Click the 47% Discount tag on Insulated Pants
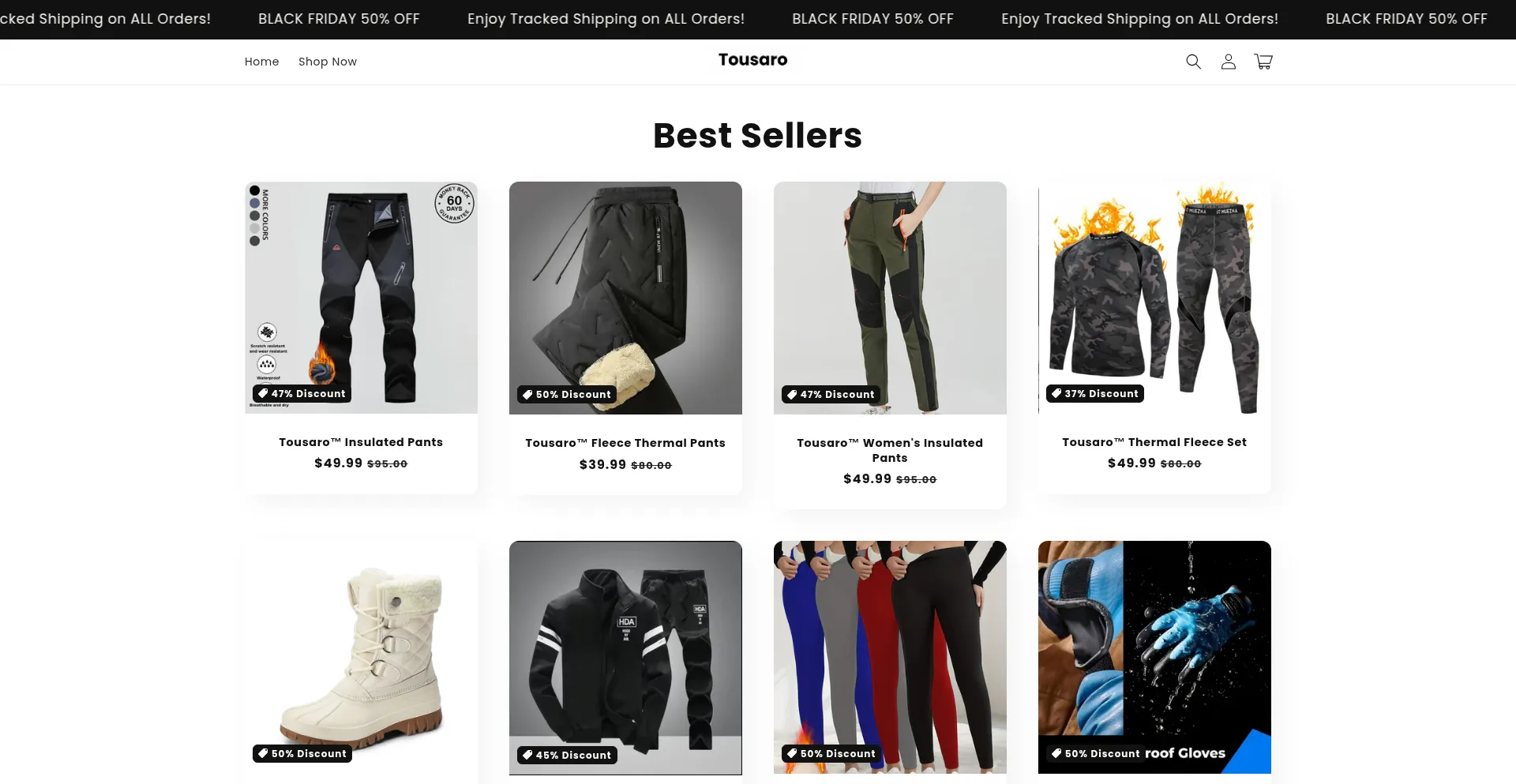 [302, 393]
